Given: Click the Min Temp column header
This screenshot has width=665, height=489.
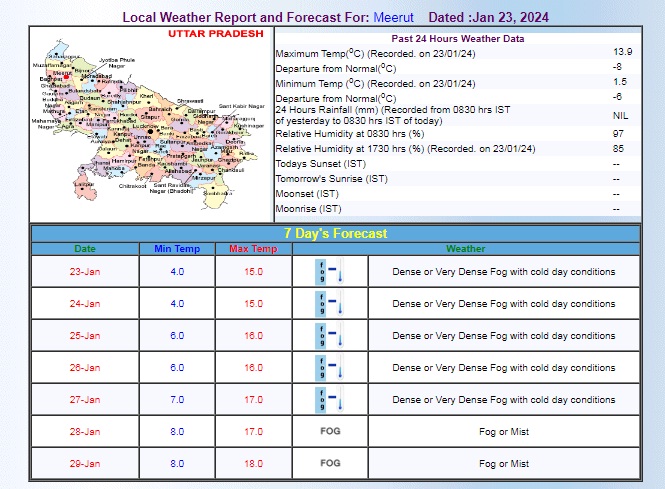Looking at the screenshot, I should click(177, 249).
